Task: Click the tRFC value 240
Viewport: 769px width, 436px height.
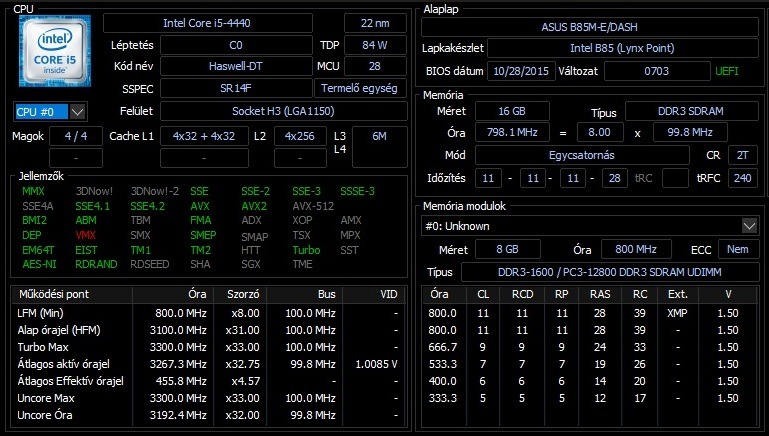Action: tap(743, 178)
